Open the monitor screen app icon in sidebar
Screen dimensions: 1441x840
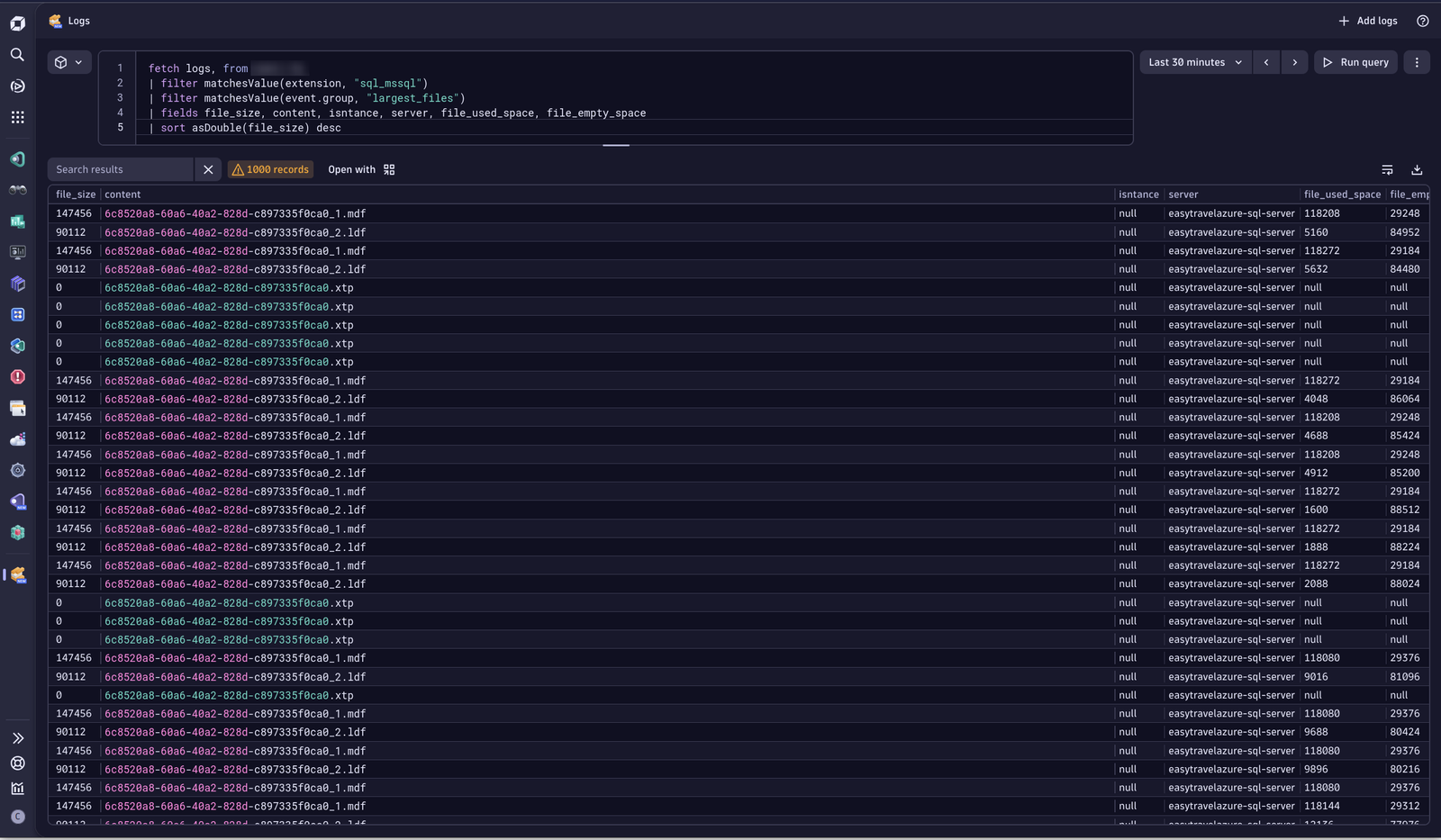click(x=17, y=252)
